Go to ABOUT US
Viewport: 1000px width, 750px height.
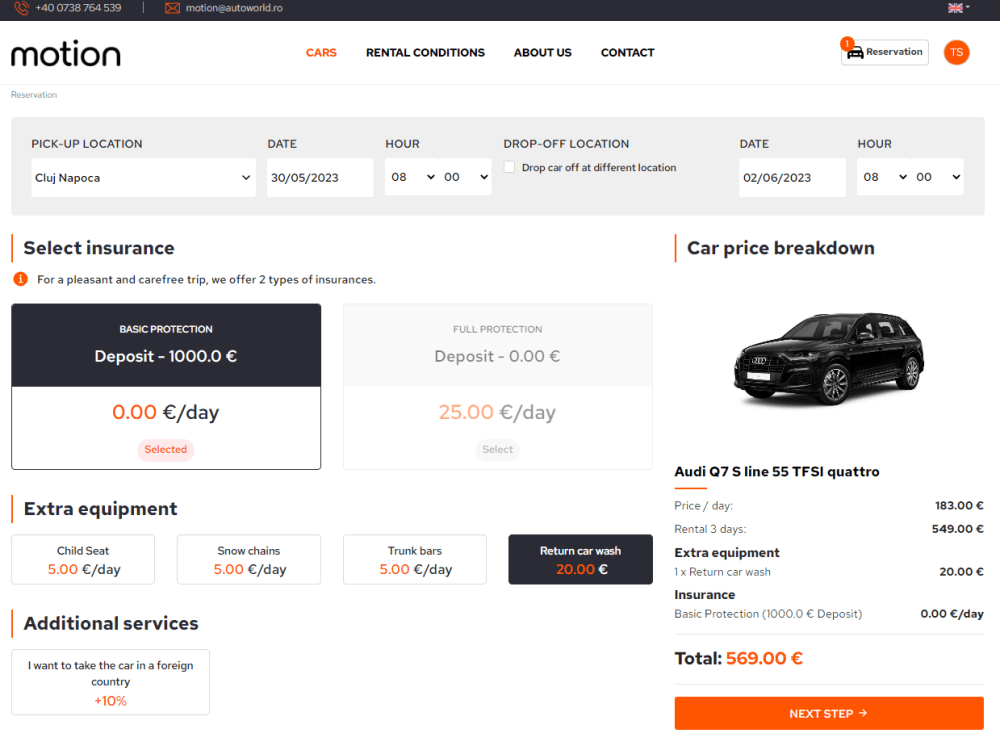(543, 53)
